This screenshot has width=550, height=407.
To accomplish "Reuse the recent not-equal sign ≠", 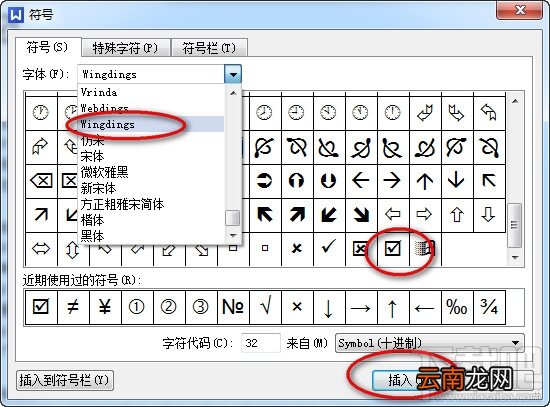I will click(x=73, y=307).
